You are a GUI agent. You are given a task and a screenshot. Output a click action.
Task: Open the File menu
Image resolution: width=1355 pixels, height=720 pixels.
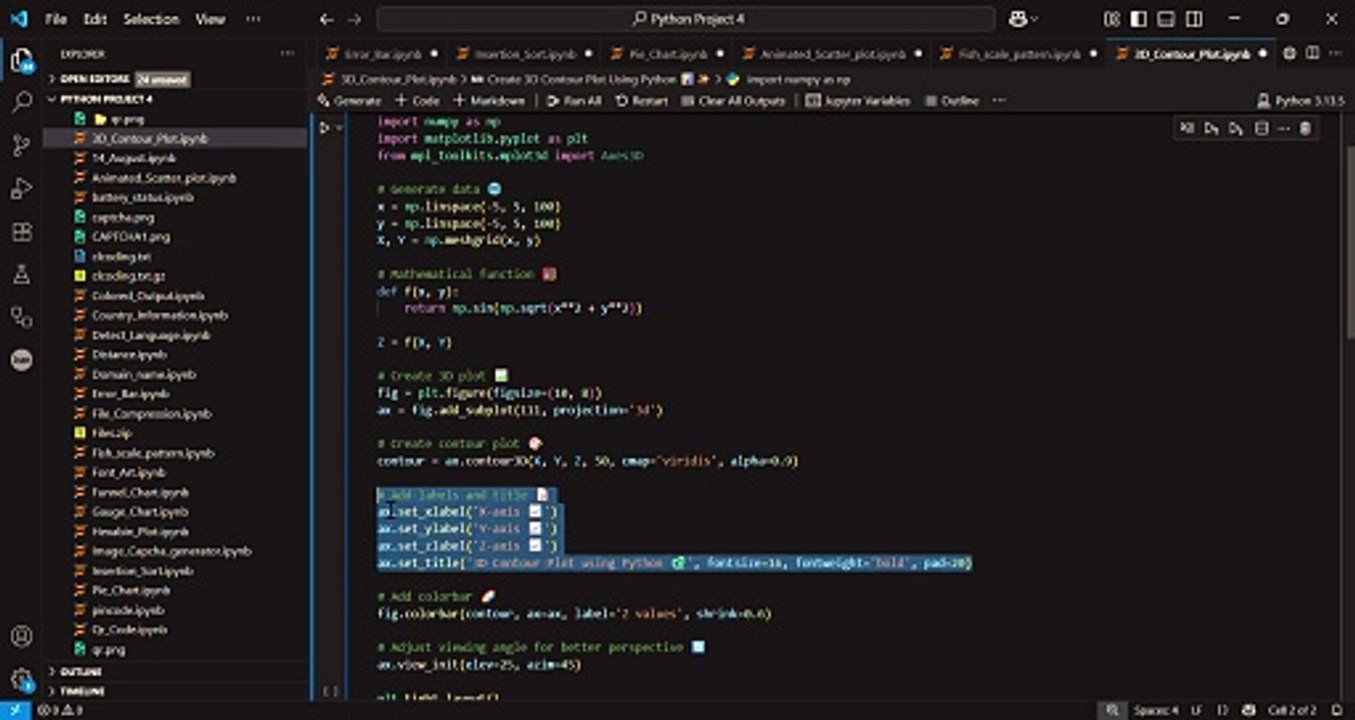pyautogui.click(x=56, y=19)
